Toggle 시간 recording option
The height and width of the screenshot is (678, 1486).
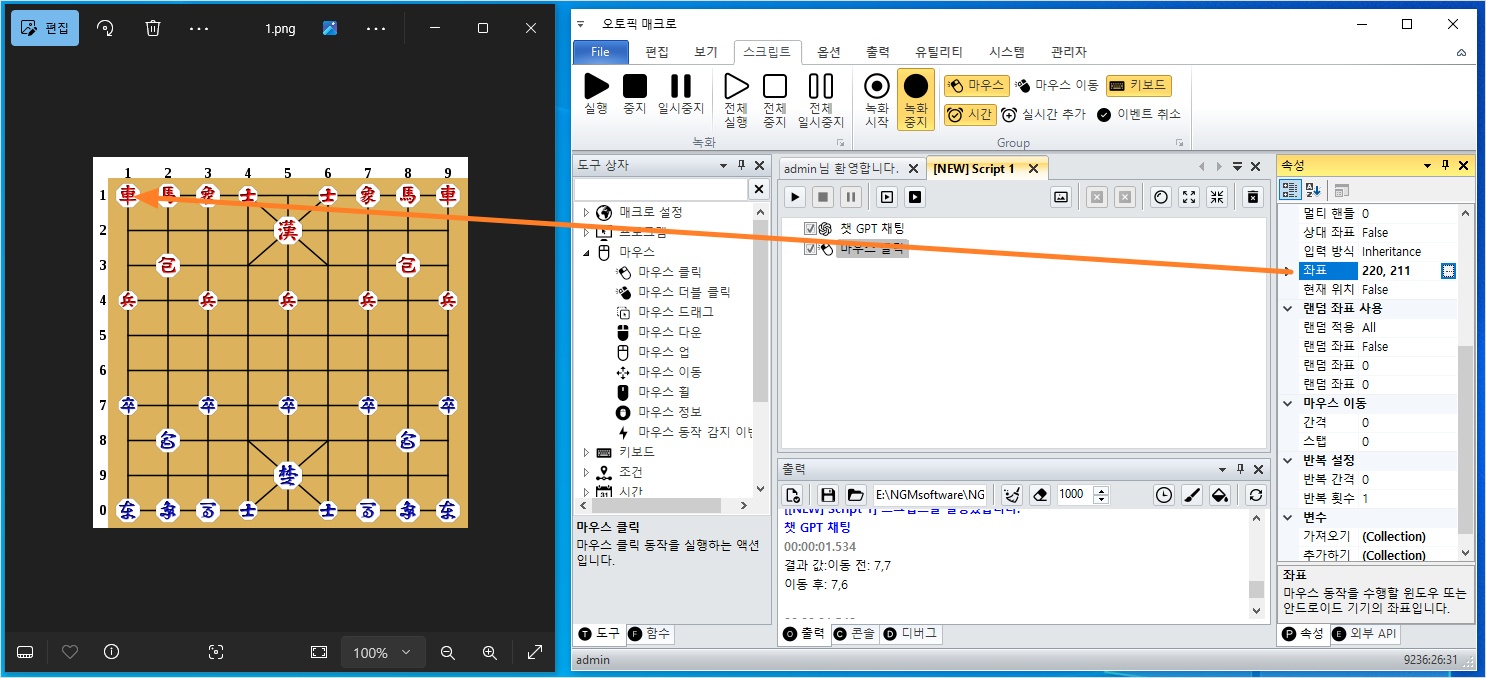coord(970,114)
